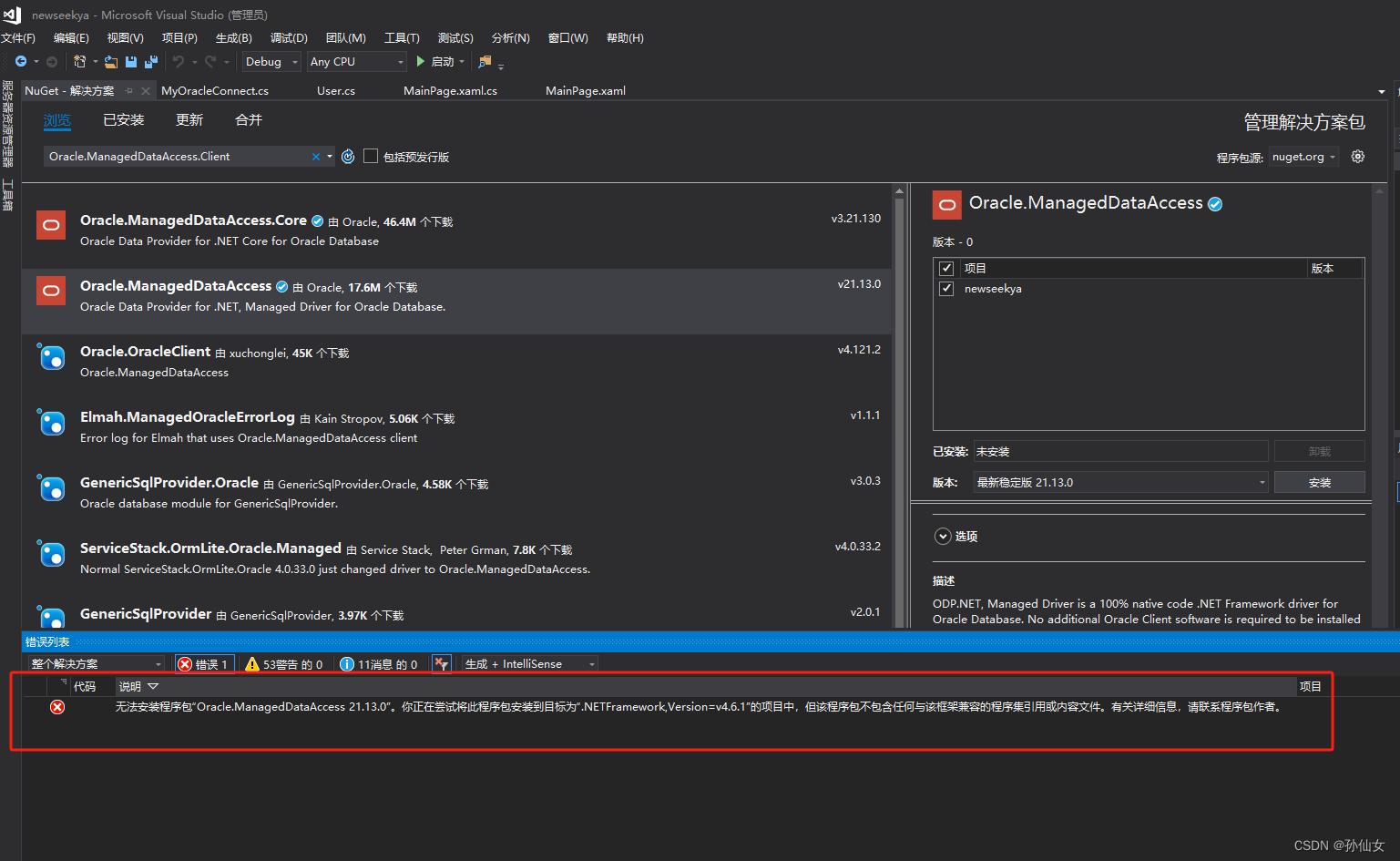1400x861 pixels.
Task: Select the Oracle.ManagedDataAccess package row
Action: (456, 301)
